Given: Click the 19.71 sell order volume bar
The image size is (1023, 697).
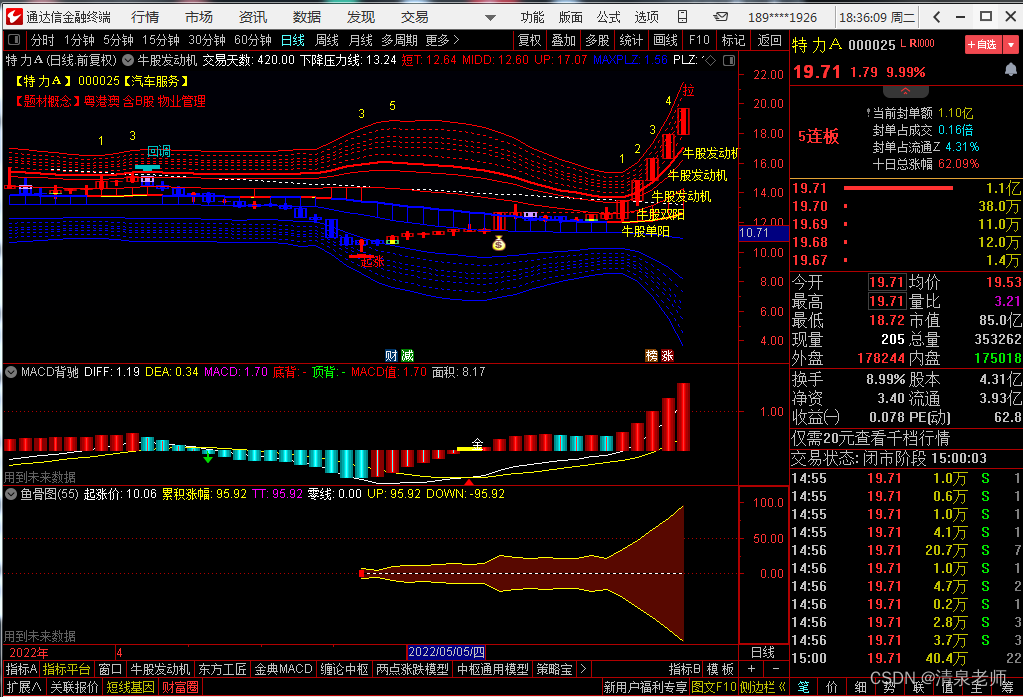Looking at the screenshot, I should pos(898,188).
